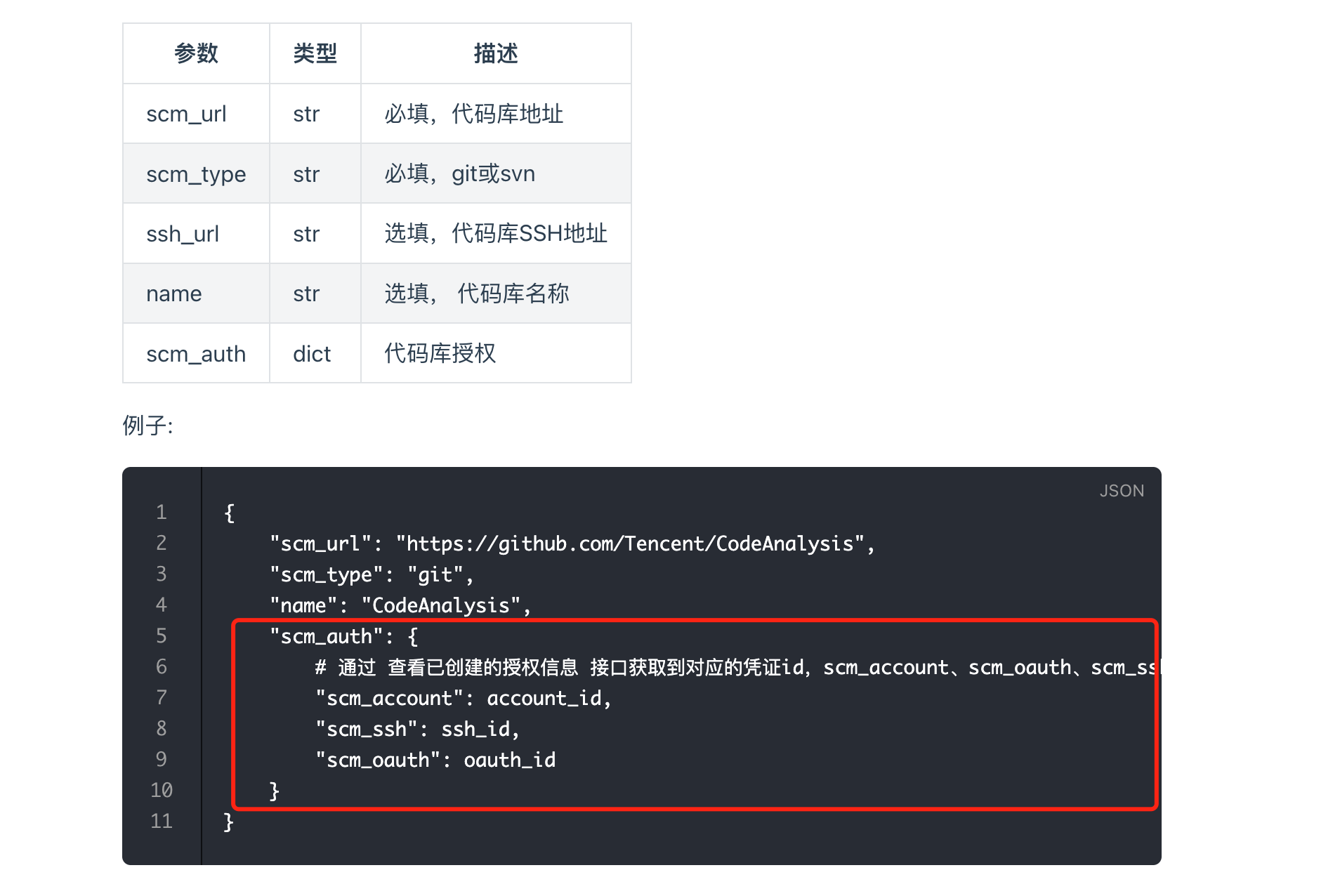The width and height of the screenshot is (1340, 896).
Task: Click the 描述 column header
Action: tap(496, 53)
